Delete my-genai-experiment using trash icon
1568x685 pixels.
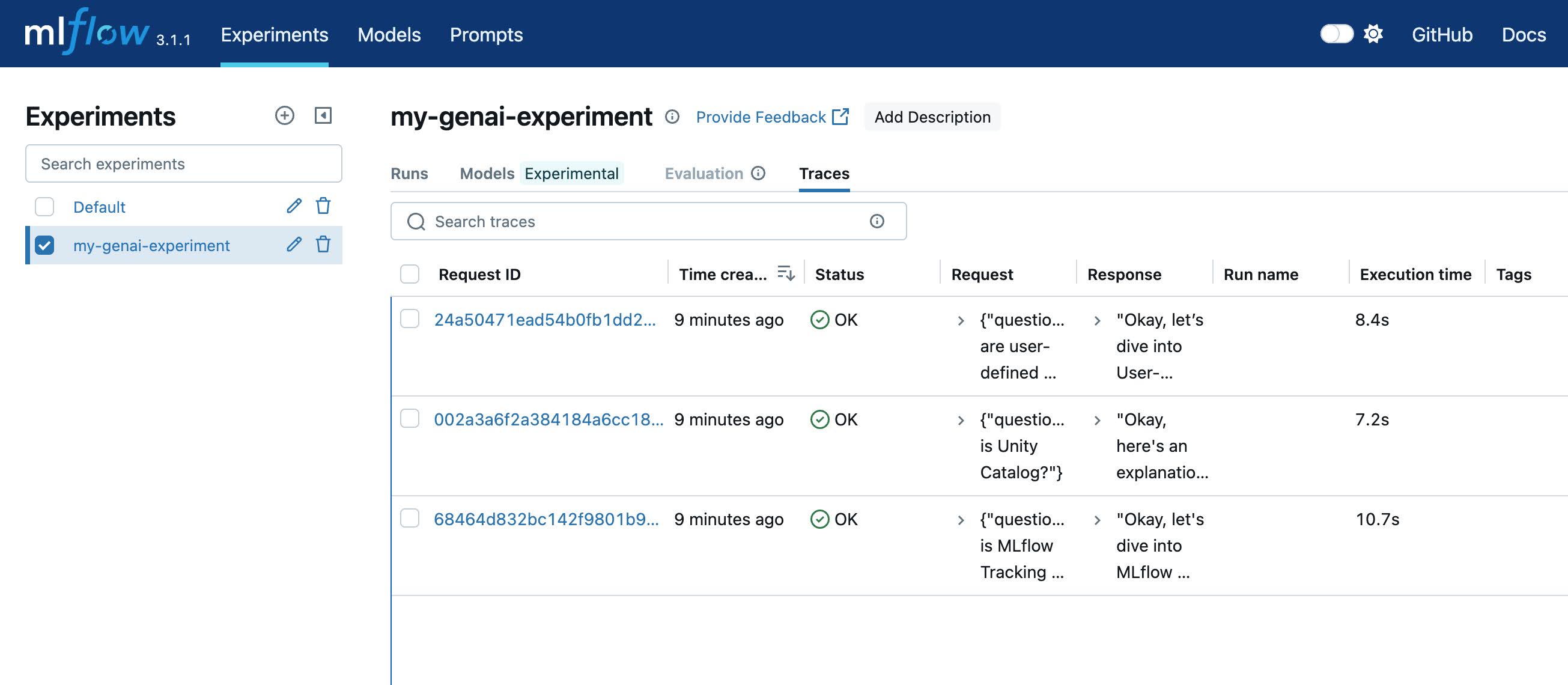click(x=323, y=245)
